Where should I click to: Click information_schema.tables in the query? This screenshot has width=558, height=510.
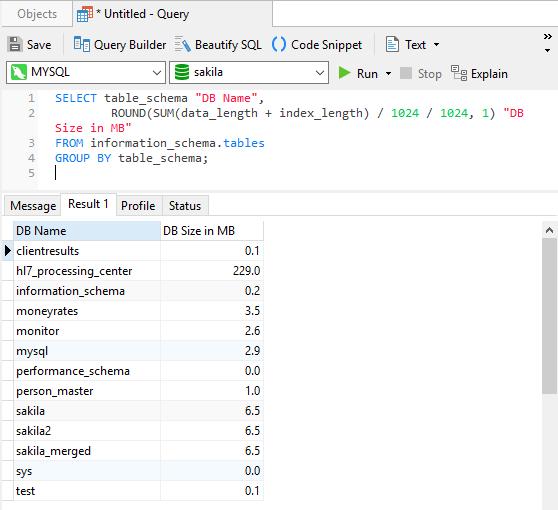177,143
